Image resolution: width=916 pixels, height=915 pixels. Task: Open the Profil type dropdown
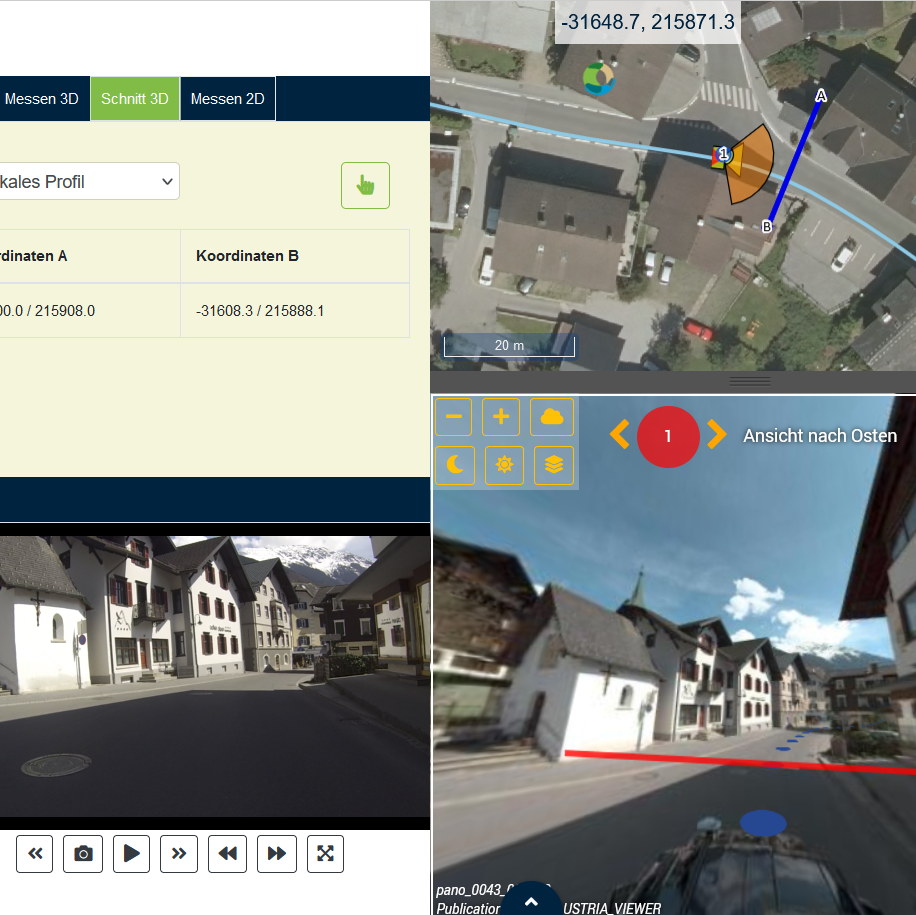click(88, 182)
